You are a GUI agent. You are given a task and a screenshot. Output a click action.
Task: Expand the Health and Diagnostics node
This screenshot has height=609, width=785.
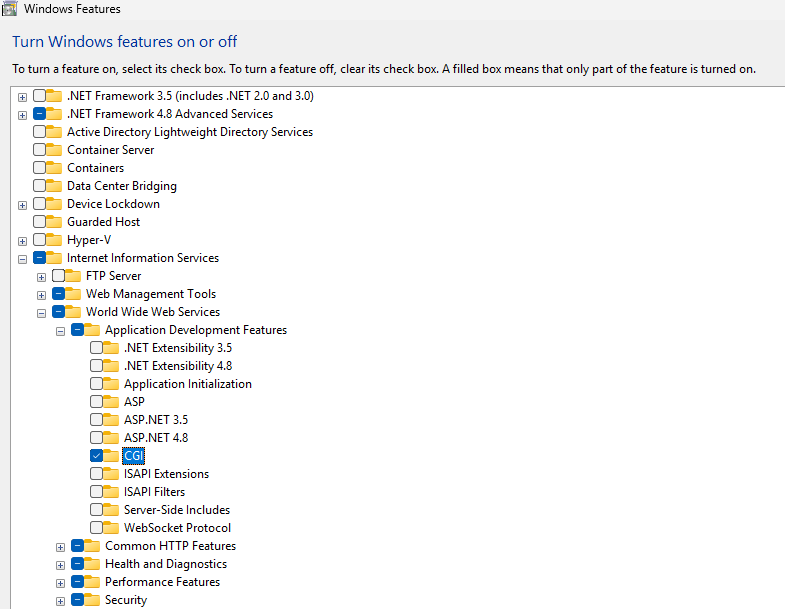[x=61, y=565]
